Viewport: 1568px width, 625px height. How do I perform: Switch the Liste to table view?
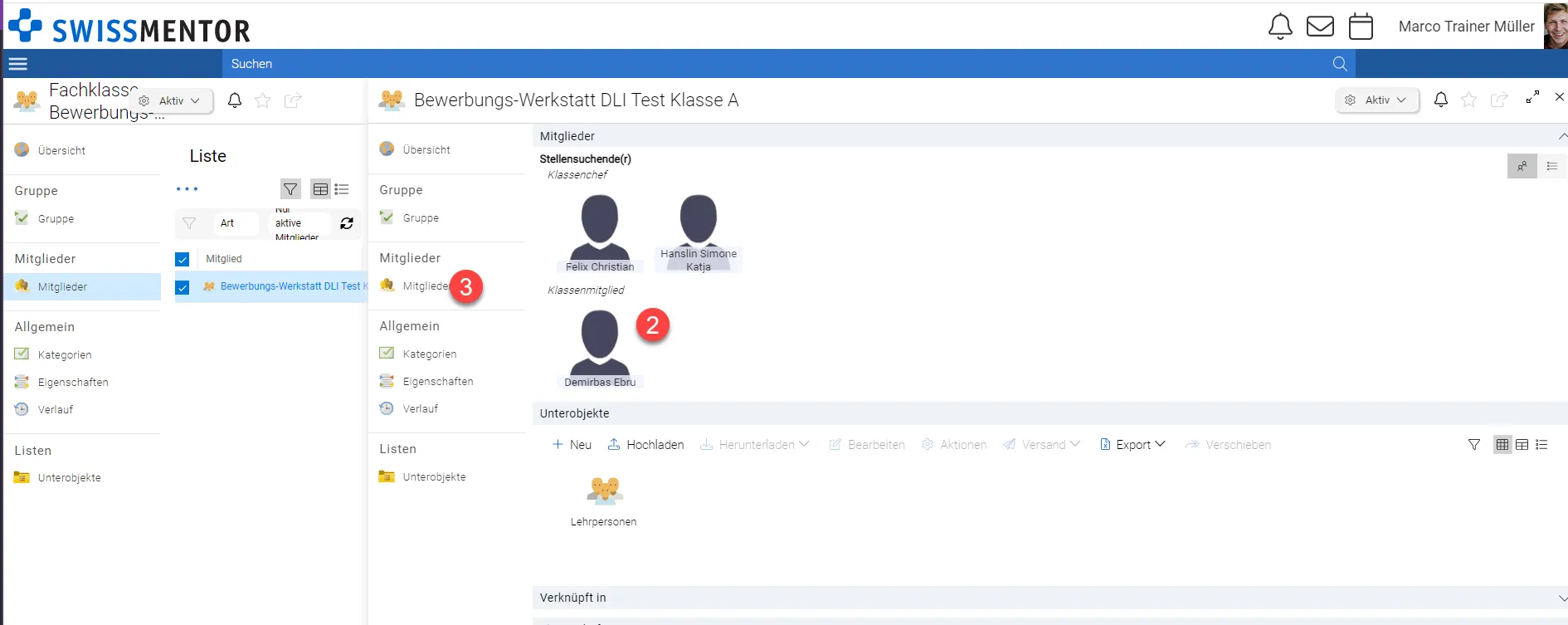pyautogui.click(x=320, y=189)
